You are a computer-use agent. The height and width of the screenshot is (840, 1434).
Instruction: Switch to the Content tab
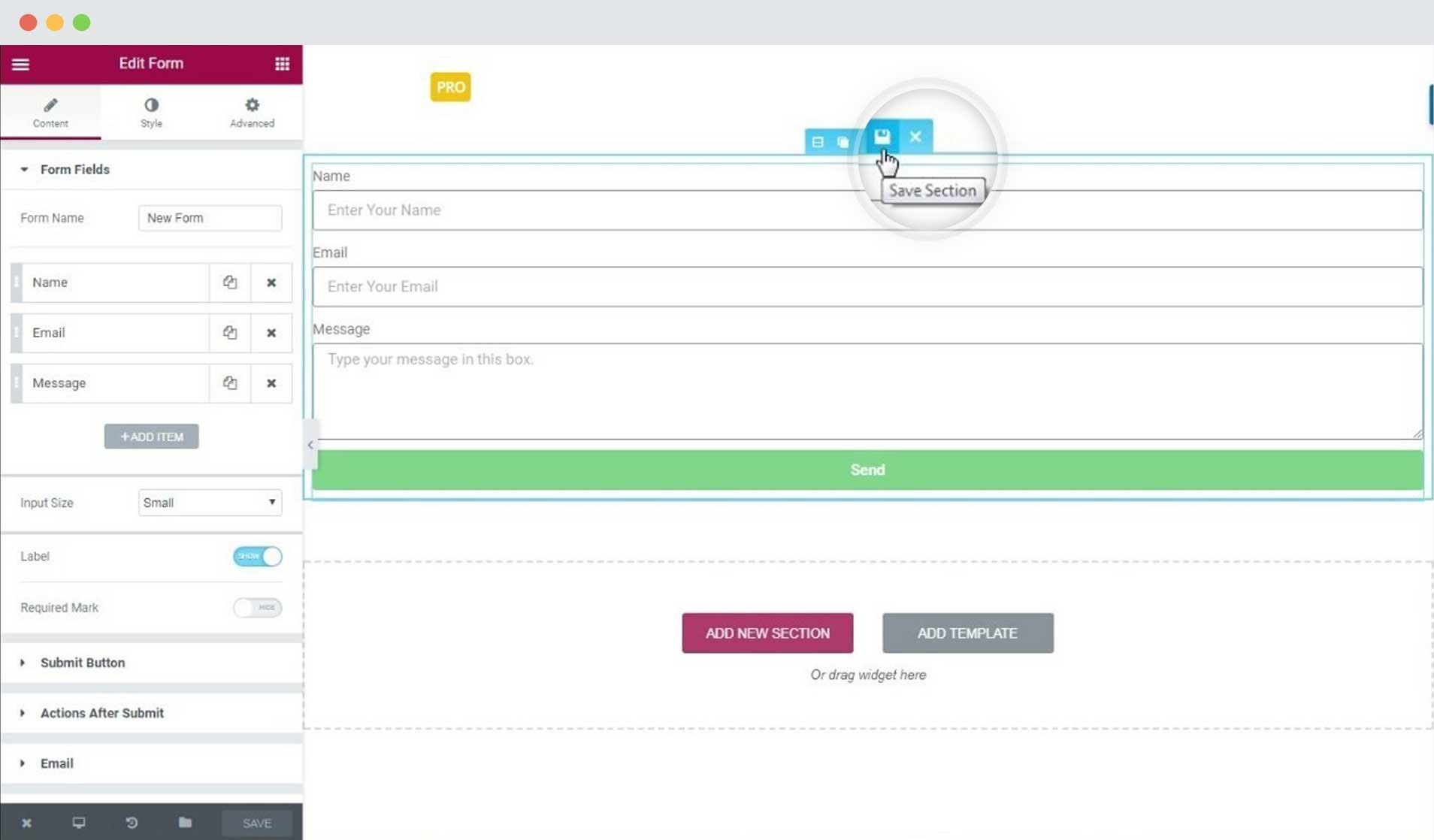[x=50, y=112]
